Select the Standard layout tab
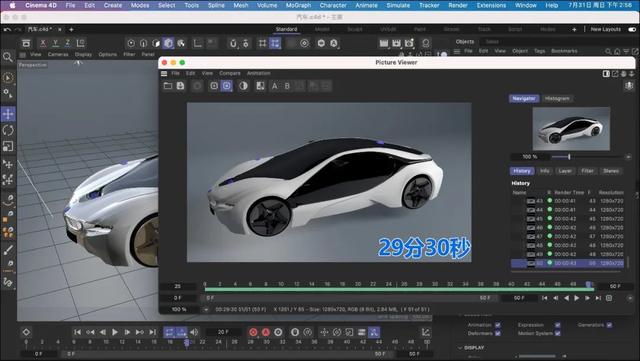This screenshot has width=640, height=361. coord(287,29)
